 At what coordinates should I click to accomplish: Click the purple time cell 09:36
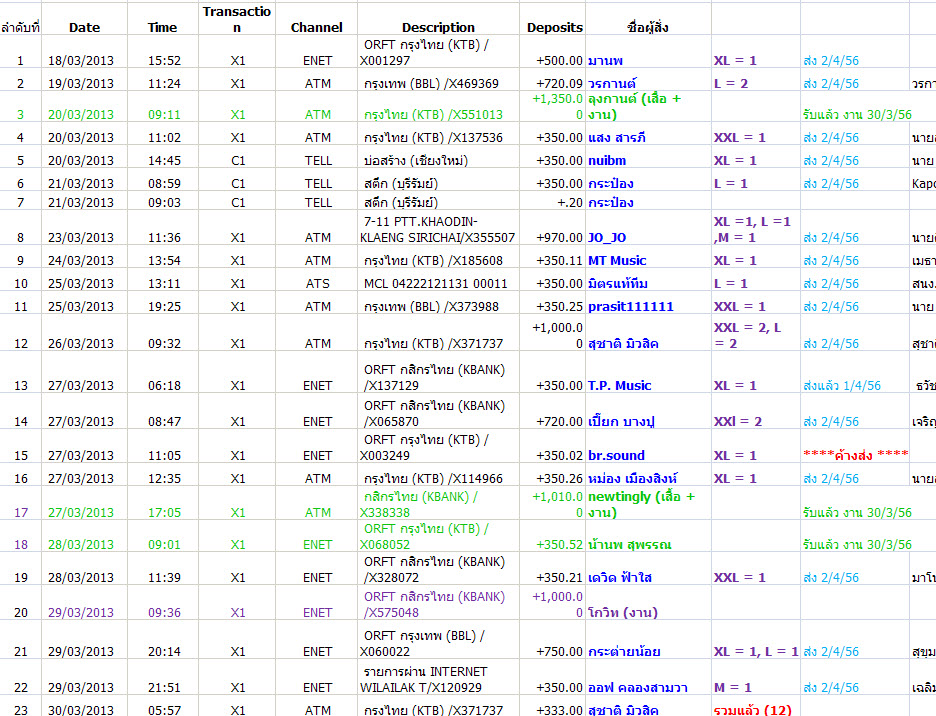pos(164,603)
